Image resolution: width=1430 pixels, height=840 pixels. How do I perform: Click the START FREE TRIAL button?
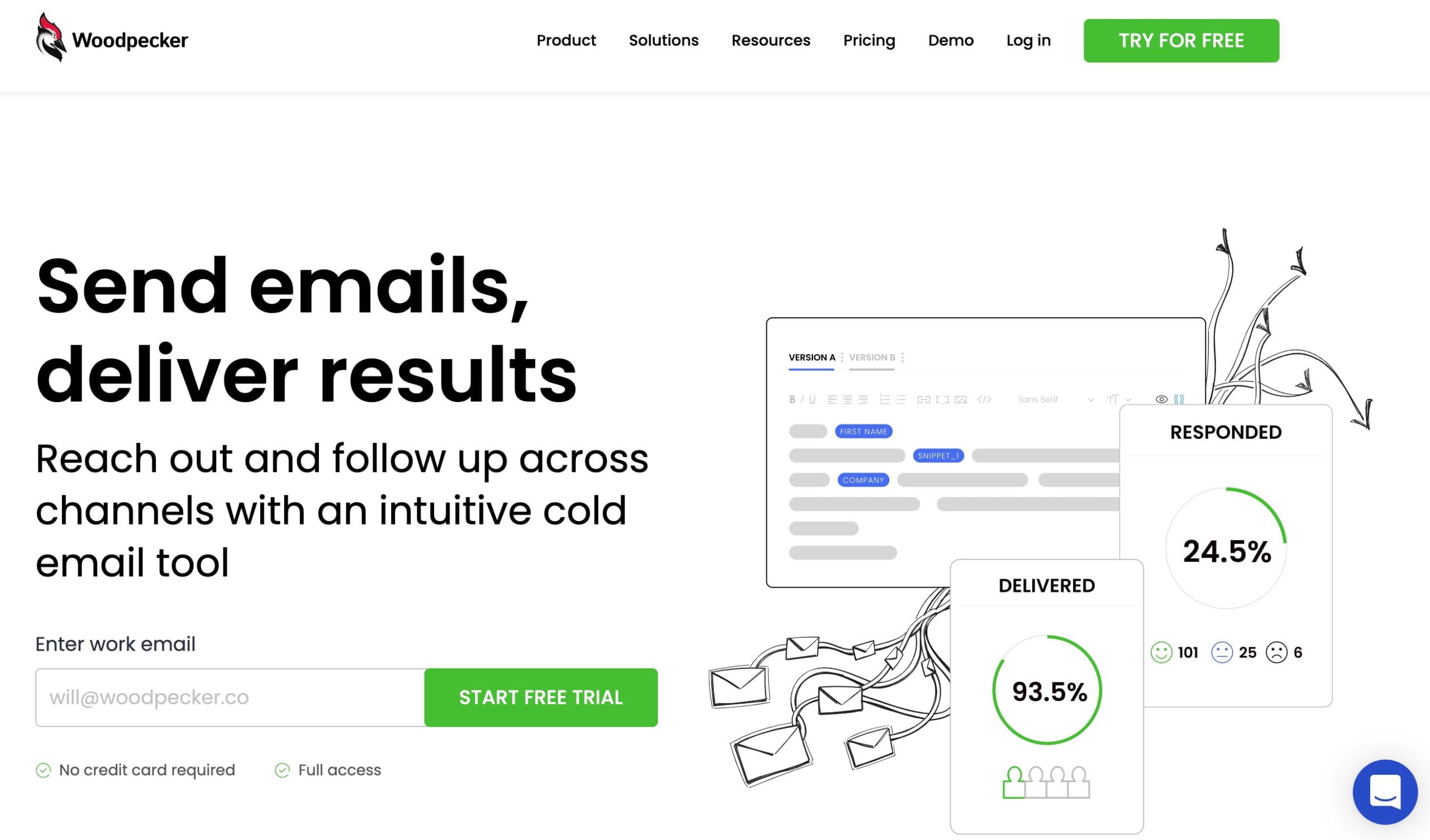[x=540, y=697]
